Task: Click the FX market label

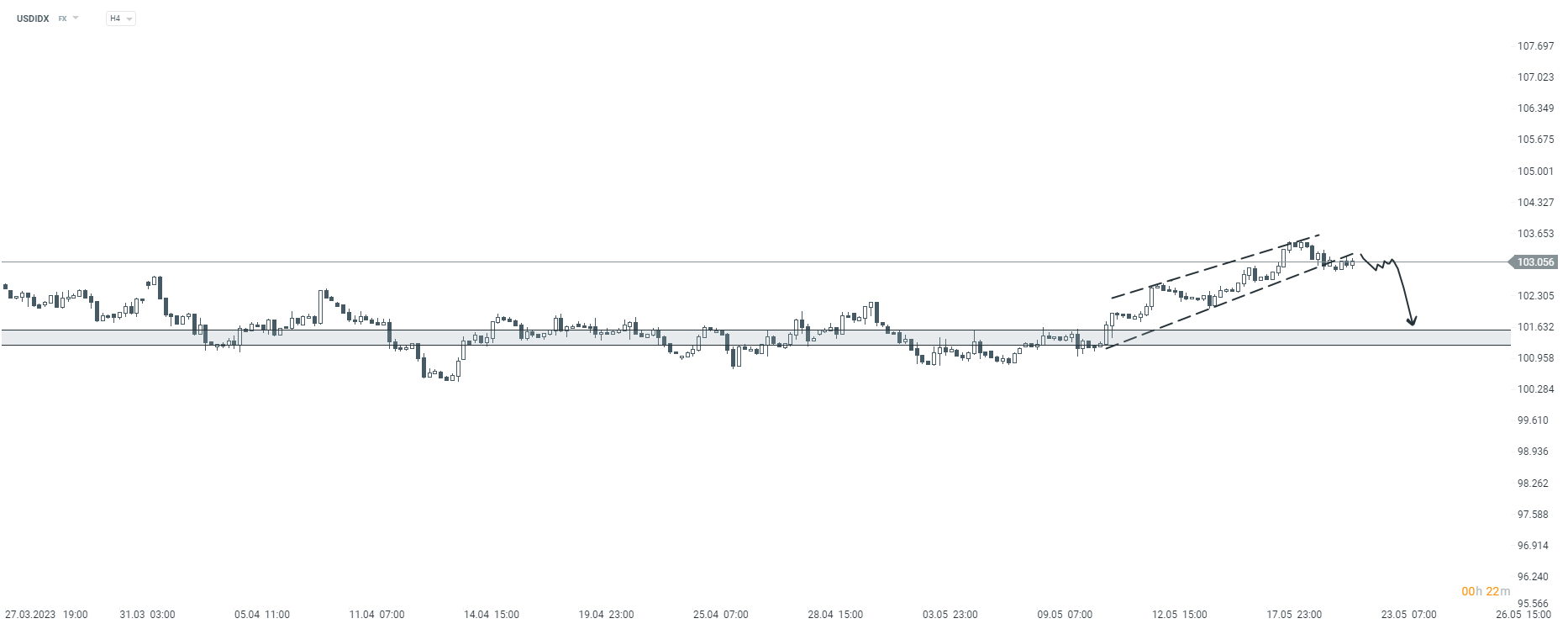Action: [x=62, y=18]
